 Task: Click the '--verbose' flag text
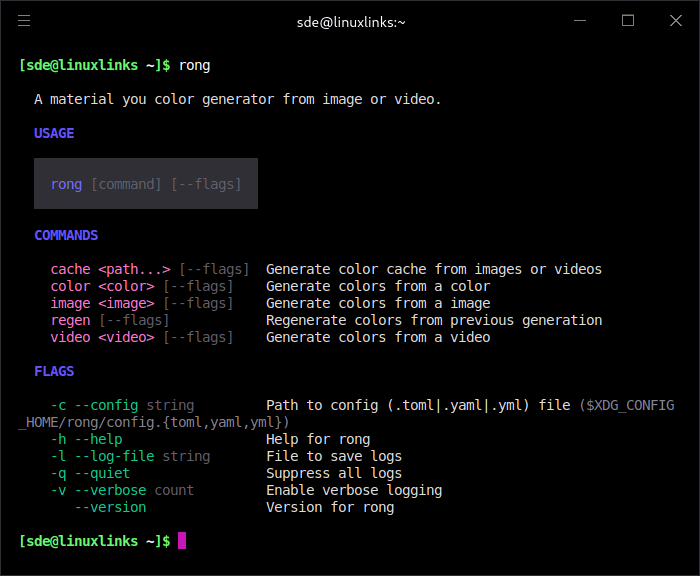pos(110,490)
